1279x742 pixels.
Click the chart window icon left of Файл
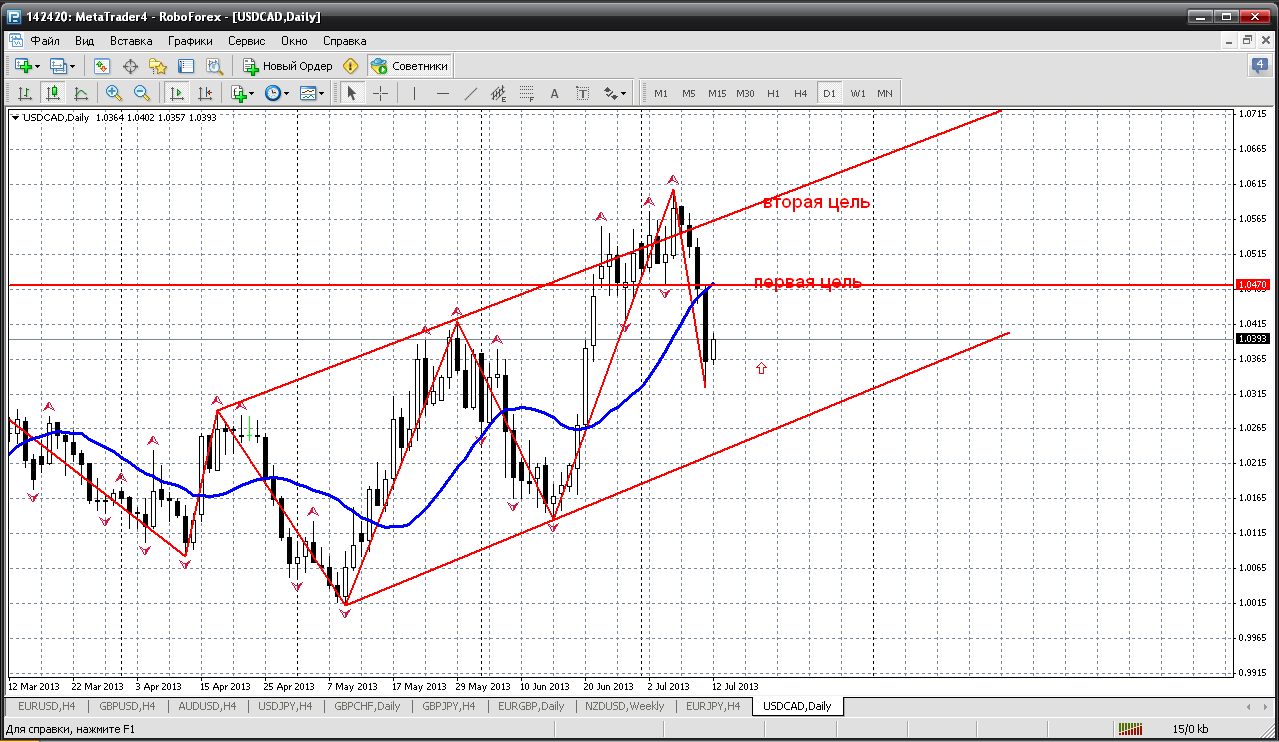pyautogui.click(x=16, y=41)
